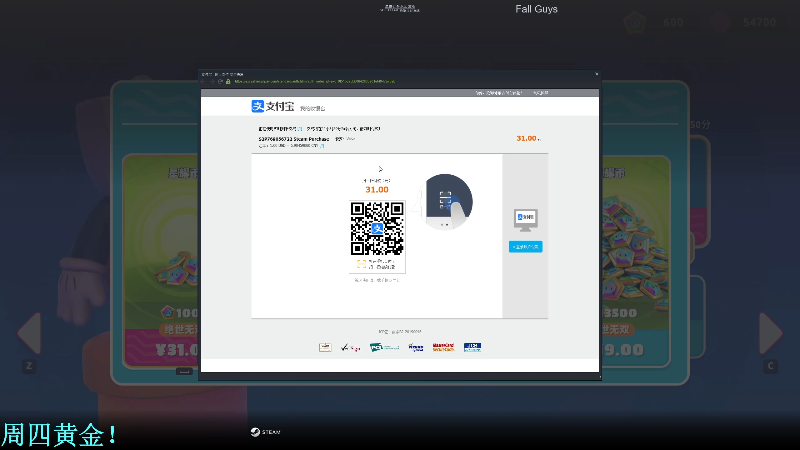Click the computer monitor Alipay icon
The image size is (800, 450).
pos(526,220)
